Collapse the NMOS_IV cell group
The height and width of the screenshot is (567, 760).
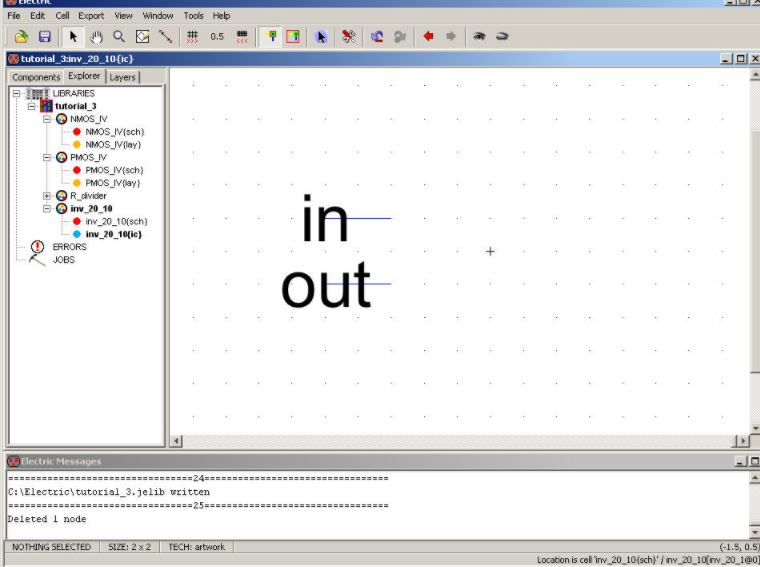(47, 119)
